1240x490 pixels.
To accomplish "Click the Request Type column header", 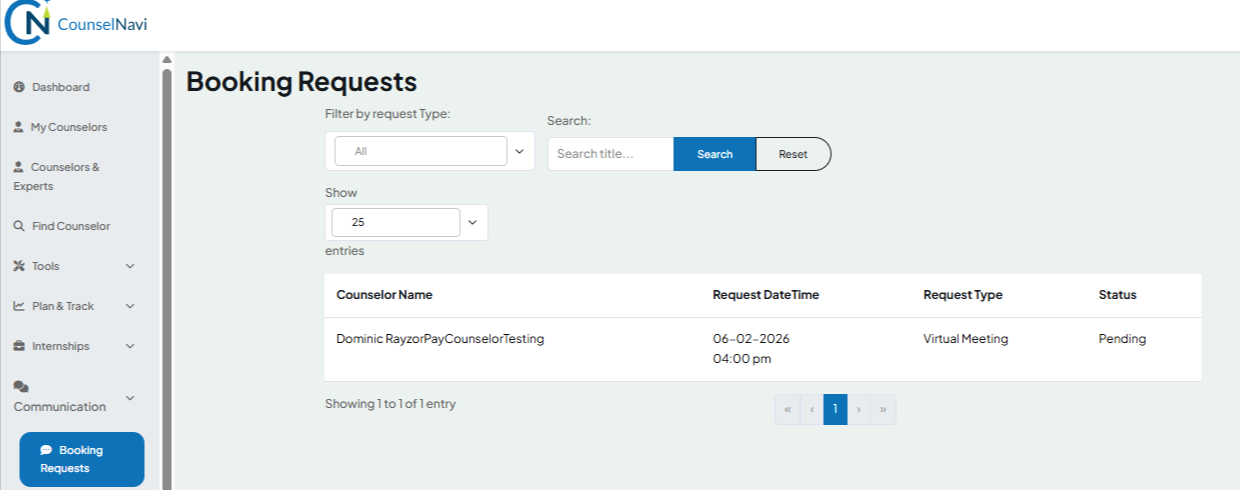I will pyautogui.click(x=962, y=295).
